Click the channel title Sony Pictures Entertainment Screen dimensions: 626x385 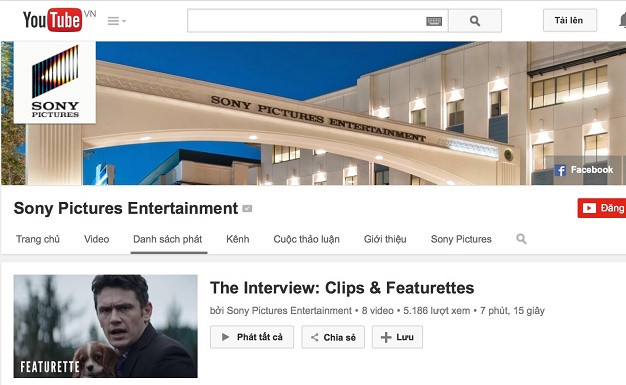tap(126, 208)
